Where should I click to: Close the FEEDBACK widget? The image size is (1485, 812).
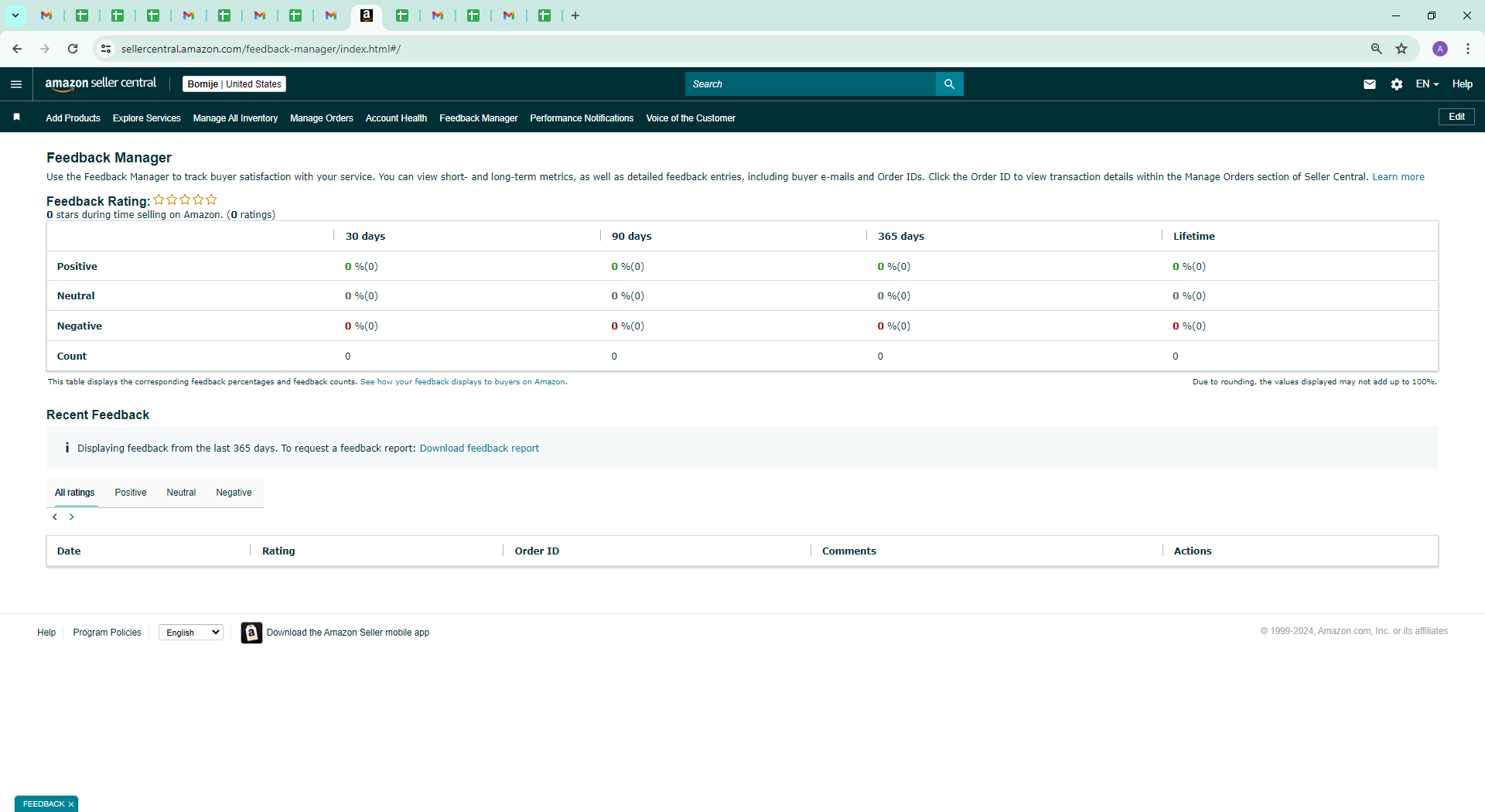(71, 804)
